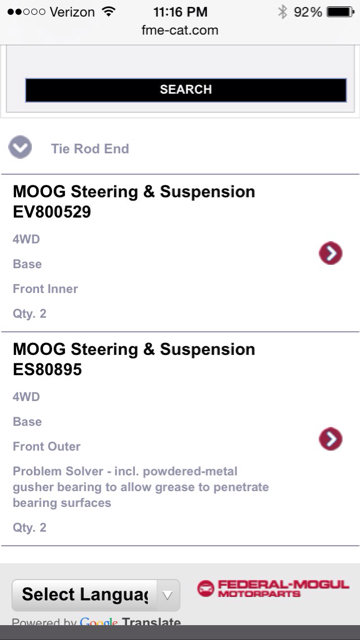Tap the fme-cat.com address bar
360x640 pixels.
click(180, 30)
